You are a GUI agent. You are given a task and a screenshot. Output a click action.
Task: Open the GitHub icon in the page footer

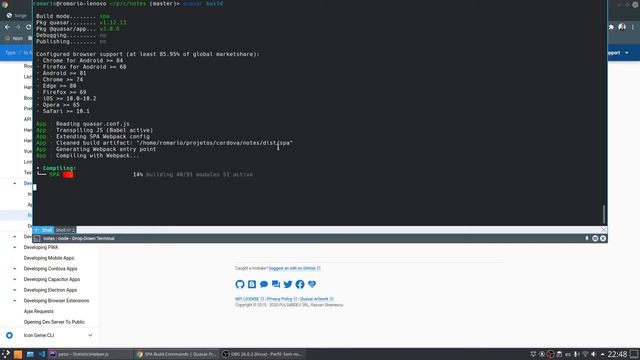240,284
